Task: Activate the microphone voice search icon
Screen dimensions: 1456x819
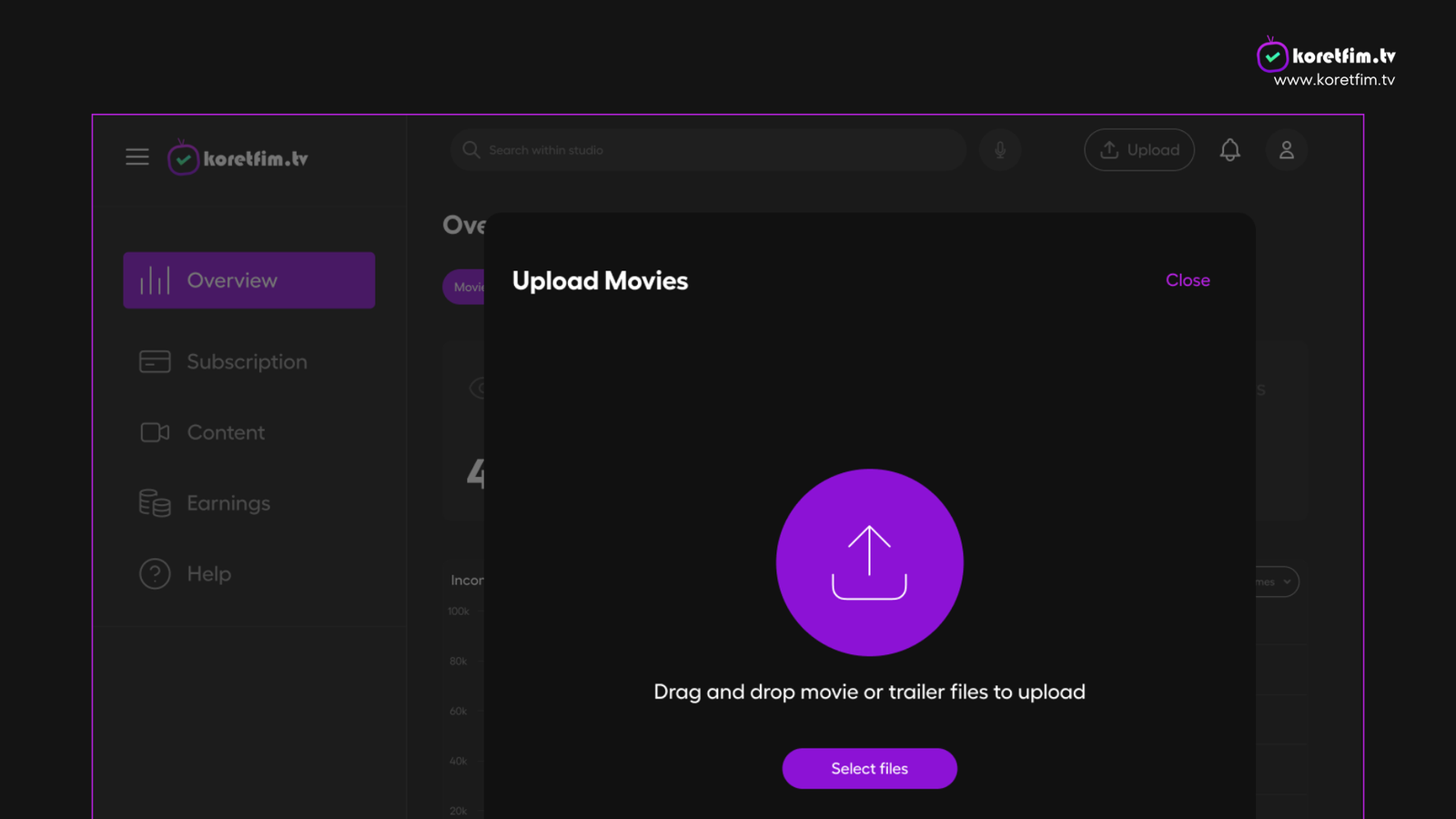Action: pyautogui.click(x=1000, y=150)
